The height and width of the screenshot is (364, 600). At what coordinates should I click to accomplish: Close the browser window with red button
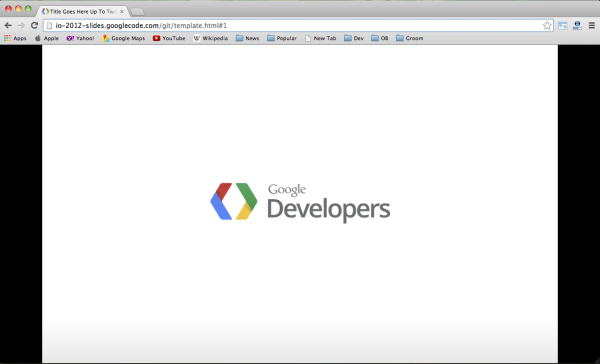pos(8,8)
